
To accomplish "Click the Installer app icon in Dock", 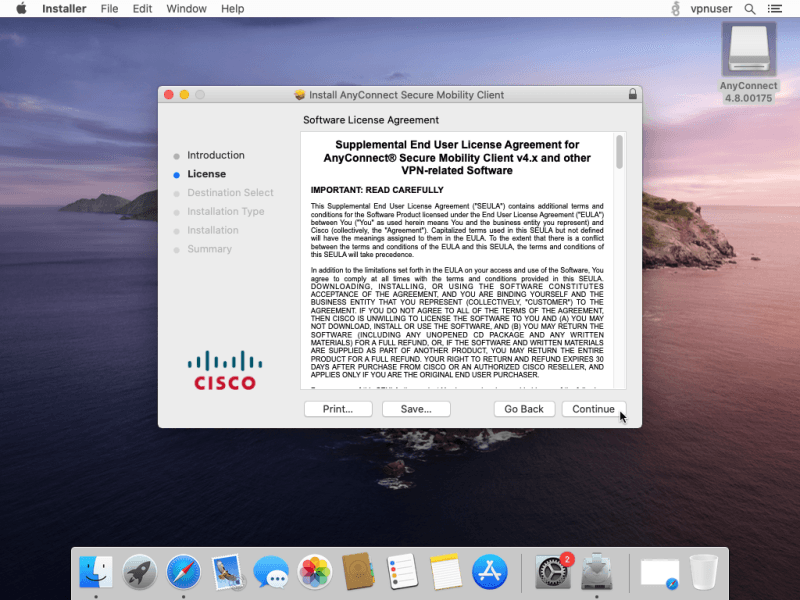I will click(596, 573).
